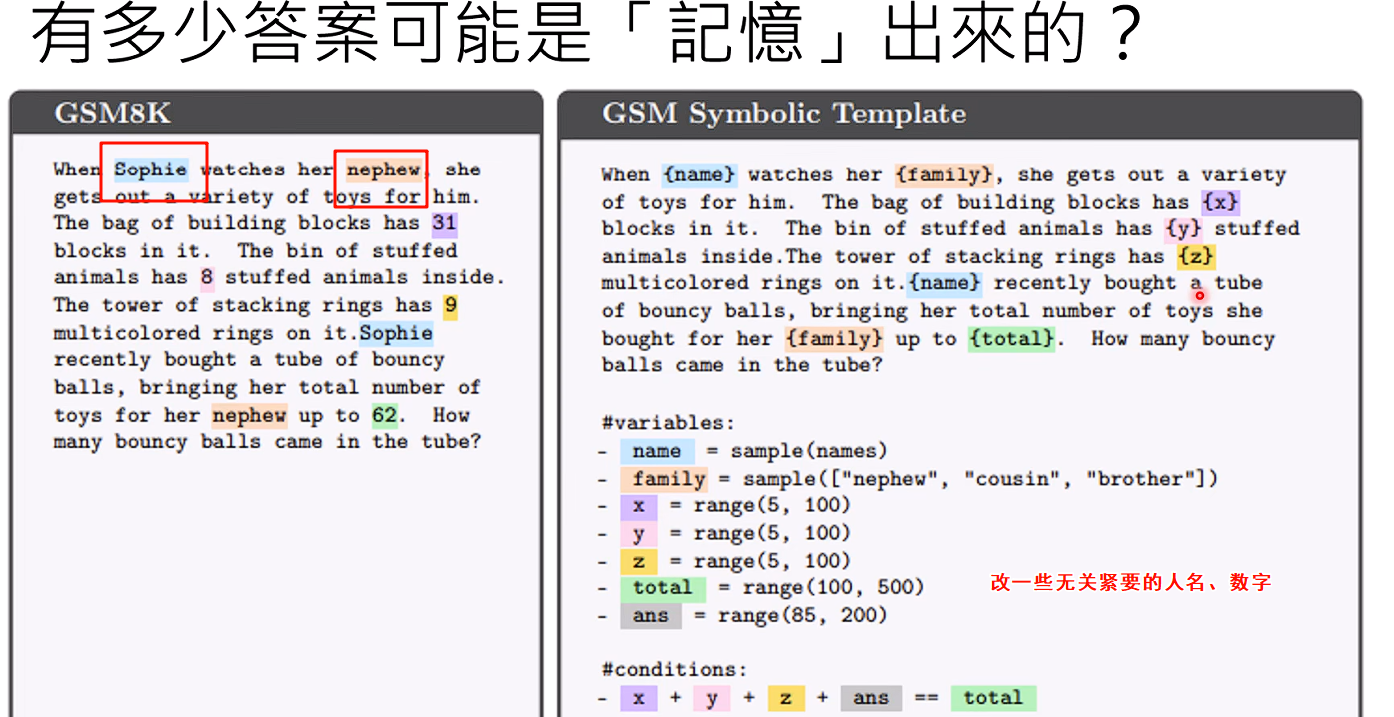1394x717 pixels.
Task: Click the {total} placeholder in template text
Action: 1011,339
